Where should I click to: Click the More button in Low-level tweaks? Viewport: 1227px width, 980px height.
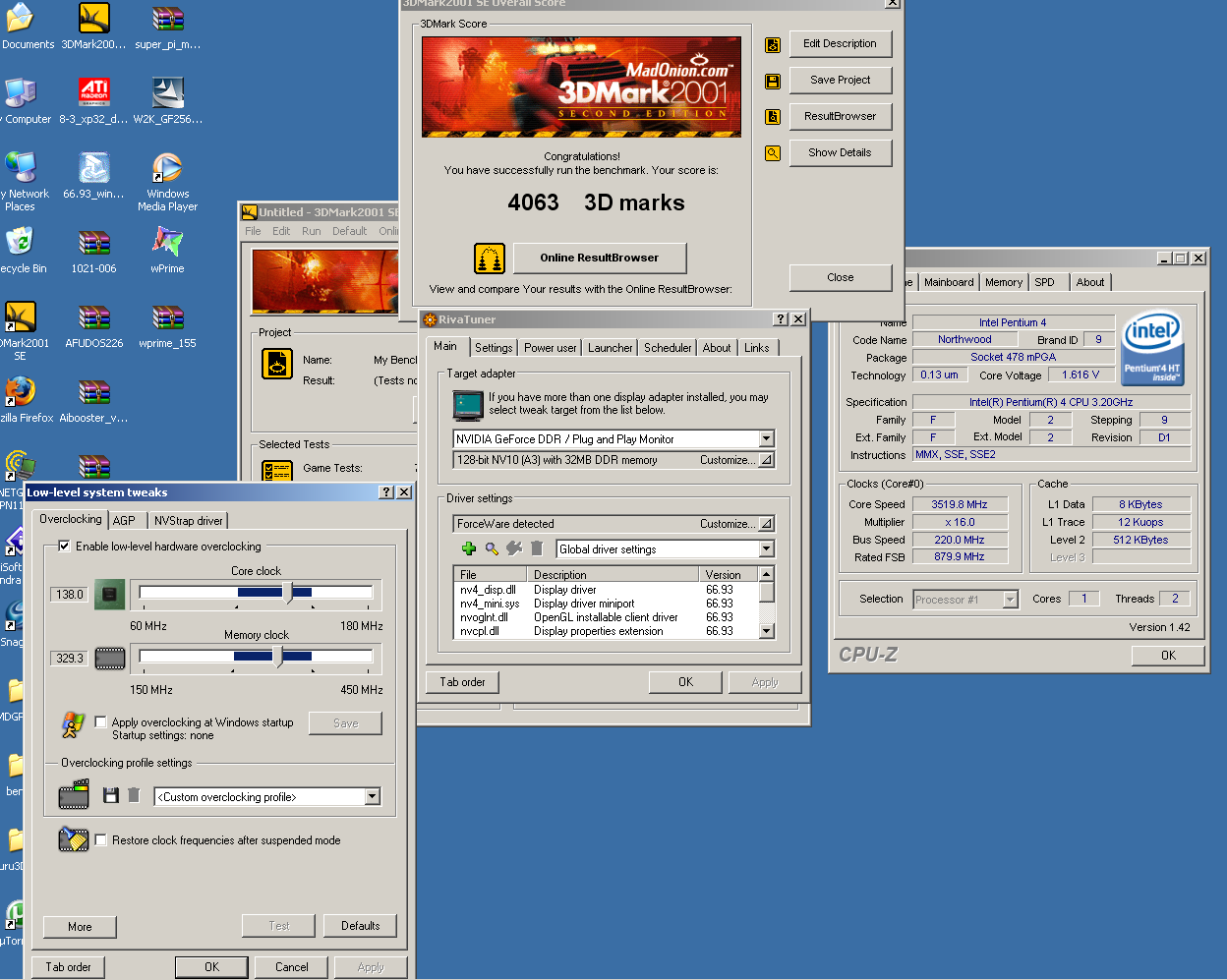point(80,927)
